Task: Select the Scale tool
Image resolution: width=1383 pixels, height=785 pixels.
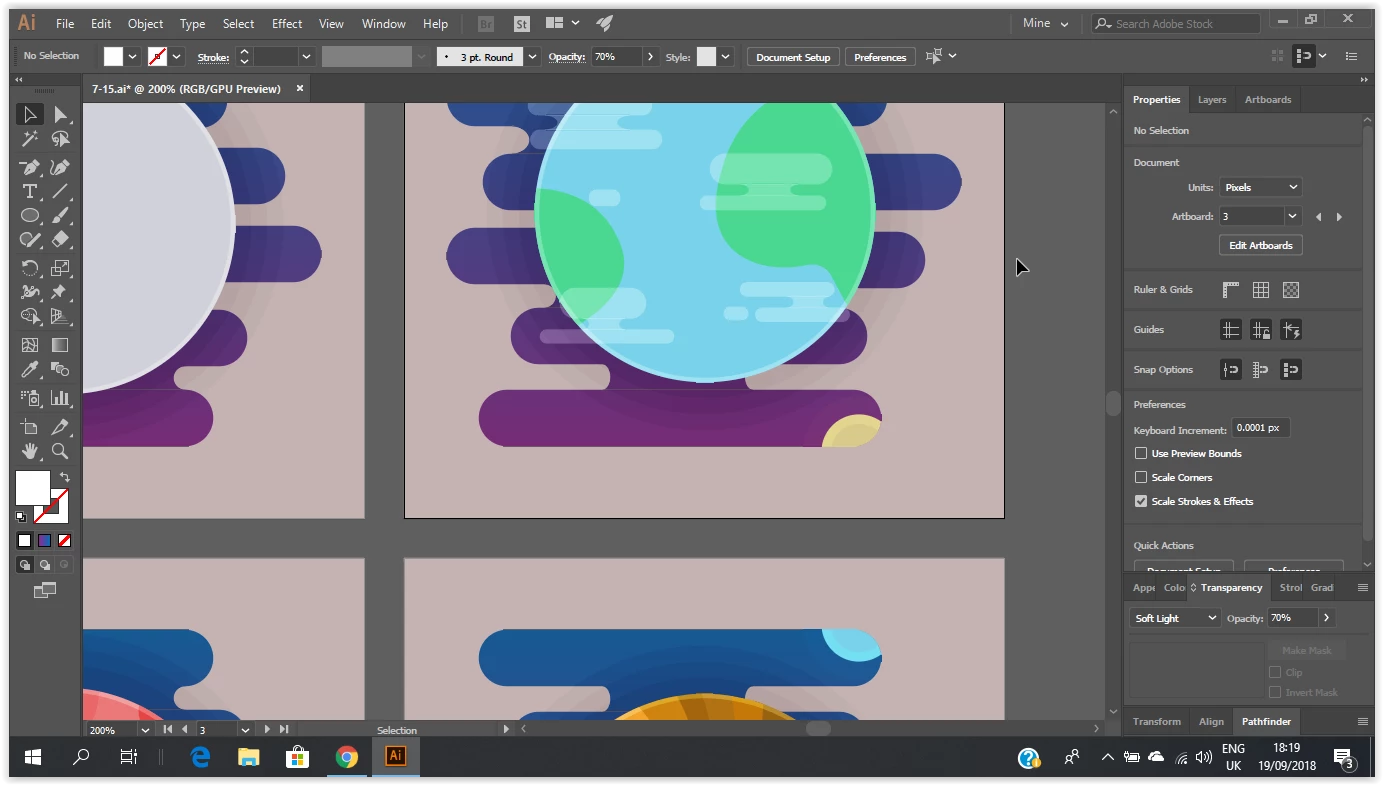Action: [60, 268]
